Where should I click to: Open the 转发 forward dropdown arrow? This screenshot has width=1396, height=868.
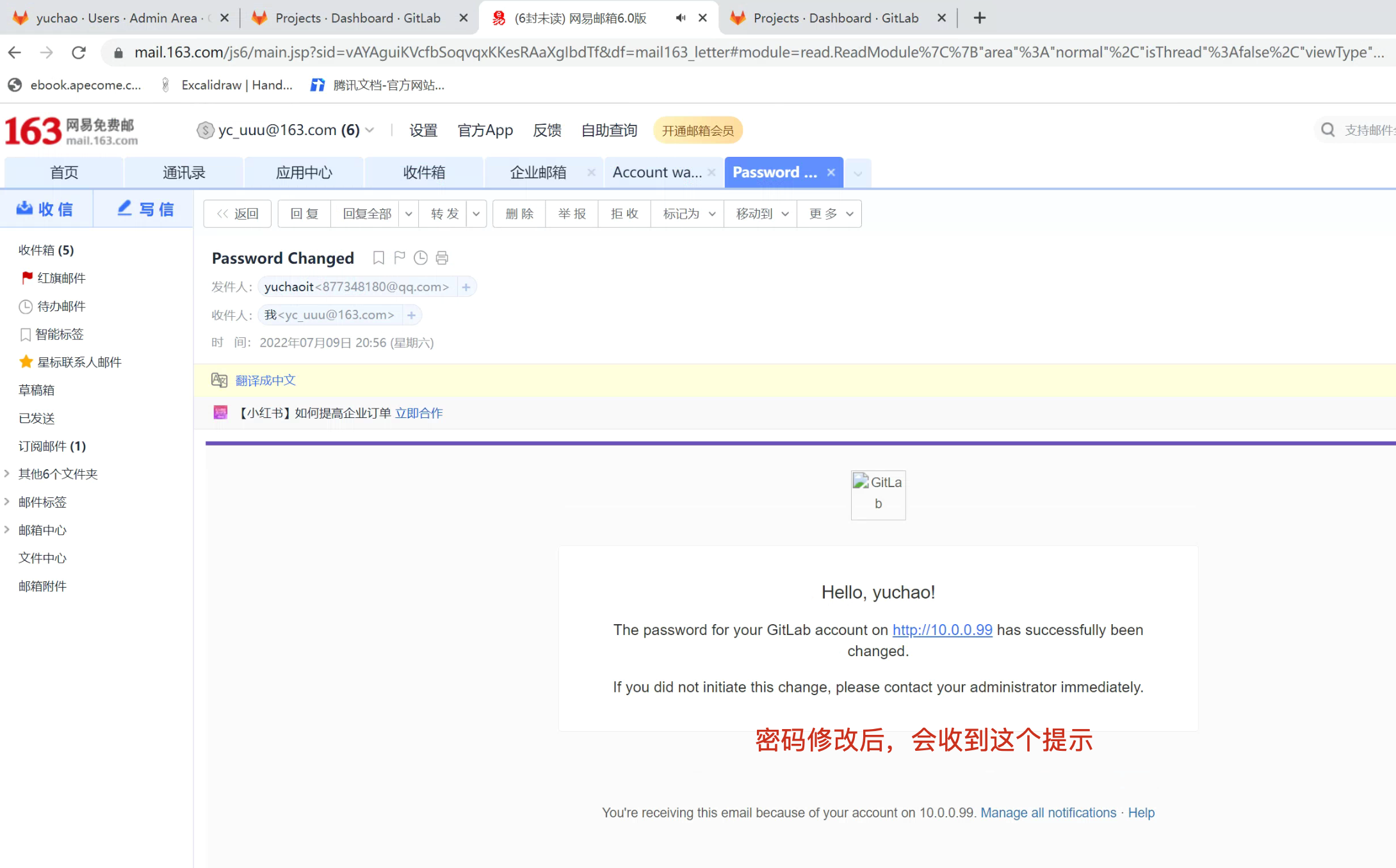tap(476, 214)
